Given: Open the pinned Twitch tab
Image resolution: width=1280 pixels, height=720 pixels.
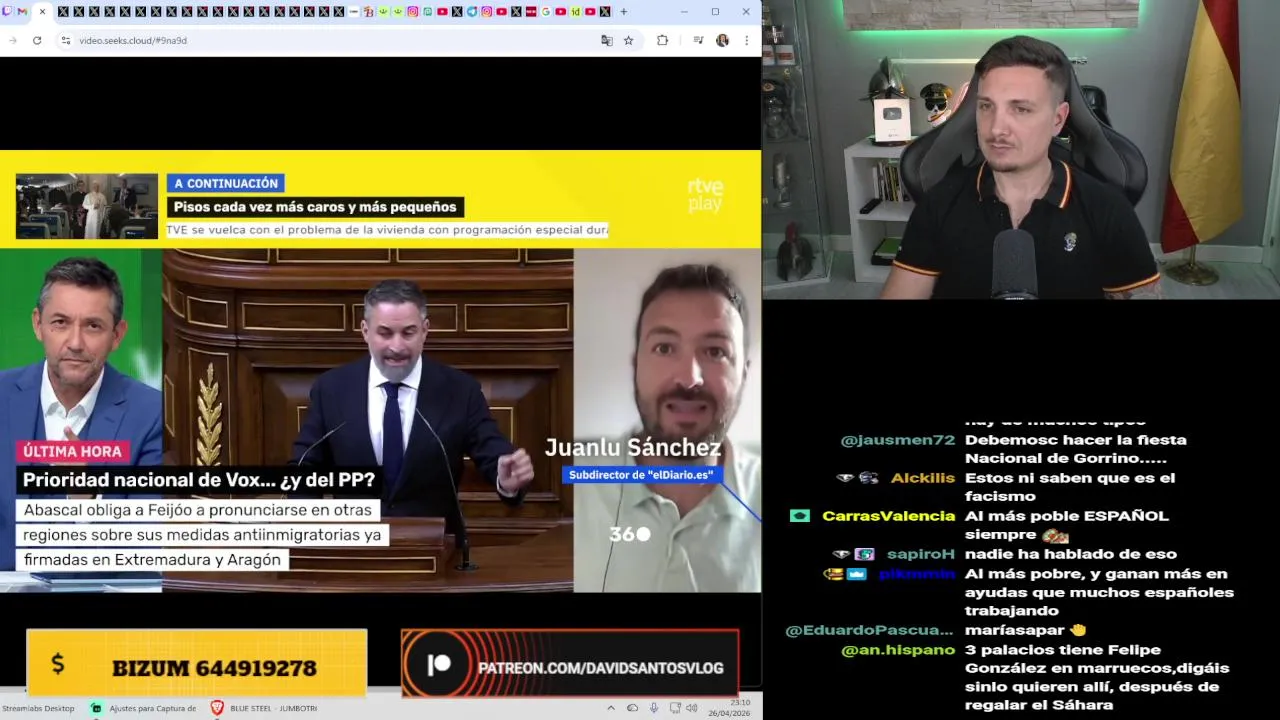Looking at the screenshot, I should (7, 11).
